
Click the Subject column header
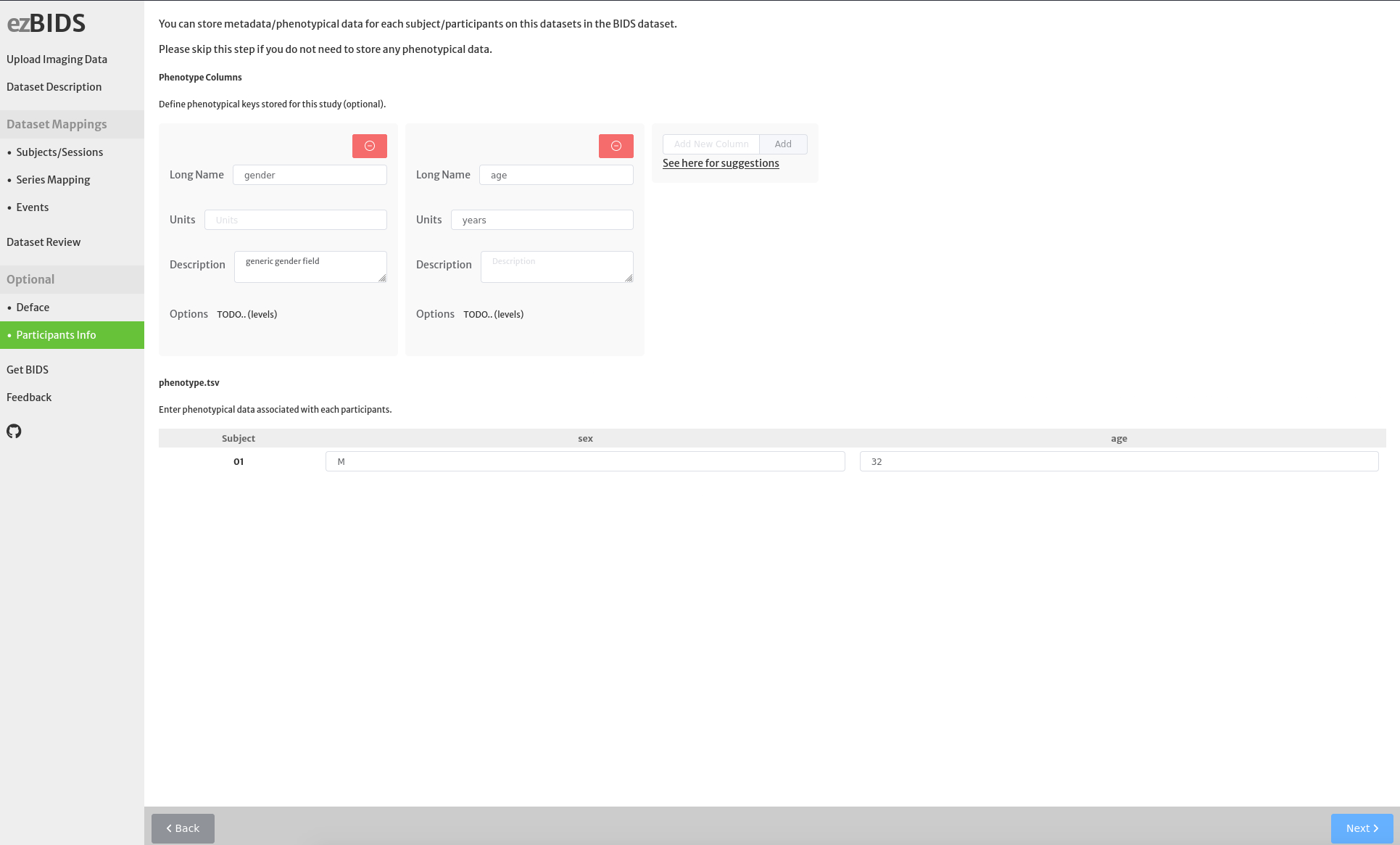(239, 439)
